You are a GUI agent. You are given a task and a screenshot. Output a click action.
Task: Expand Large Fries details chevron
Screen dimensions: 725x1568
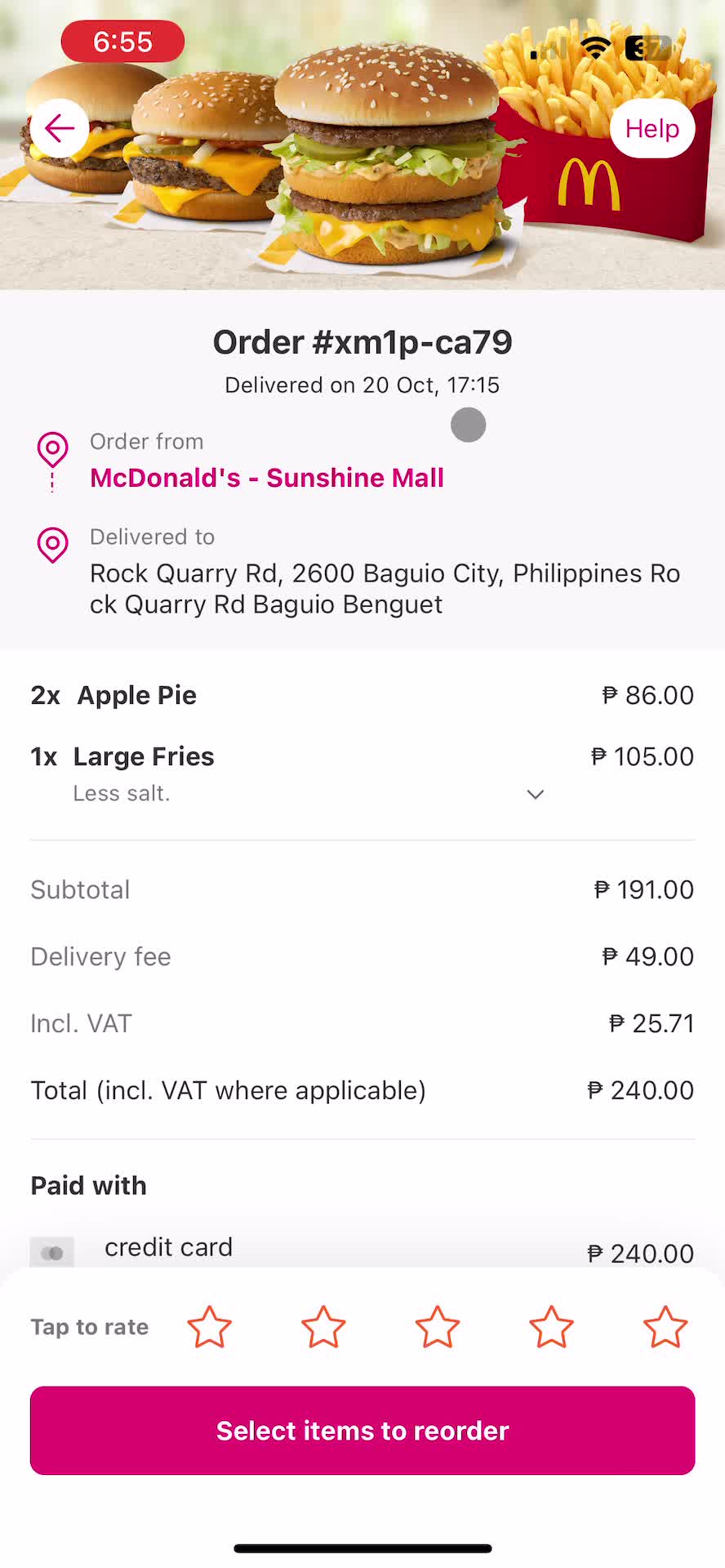pos(536,794)
